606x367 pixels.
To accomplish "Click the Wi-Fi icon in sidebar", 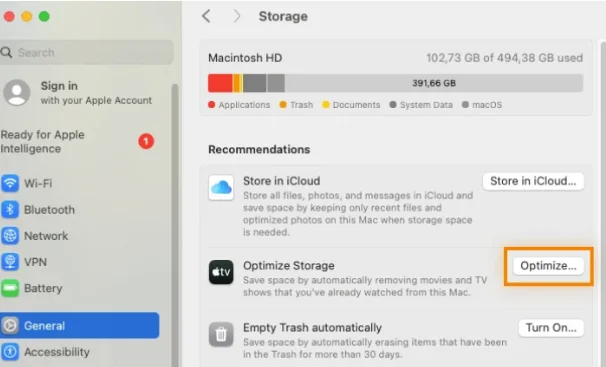I will pos(10,183).
